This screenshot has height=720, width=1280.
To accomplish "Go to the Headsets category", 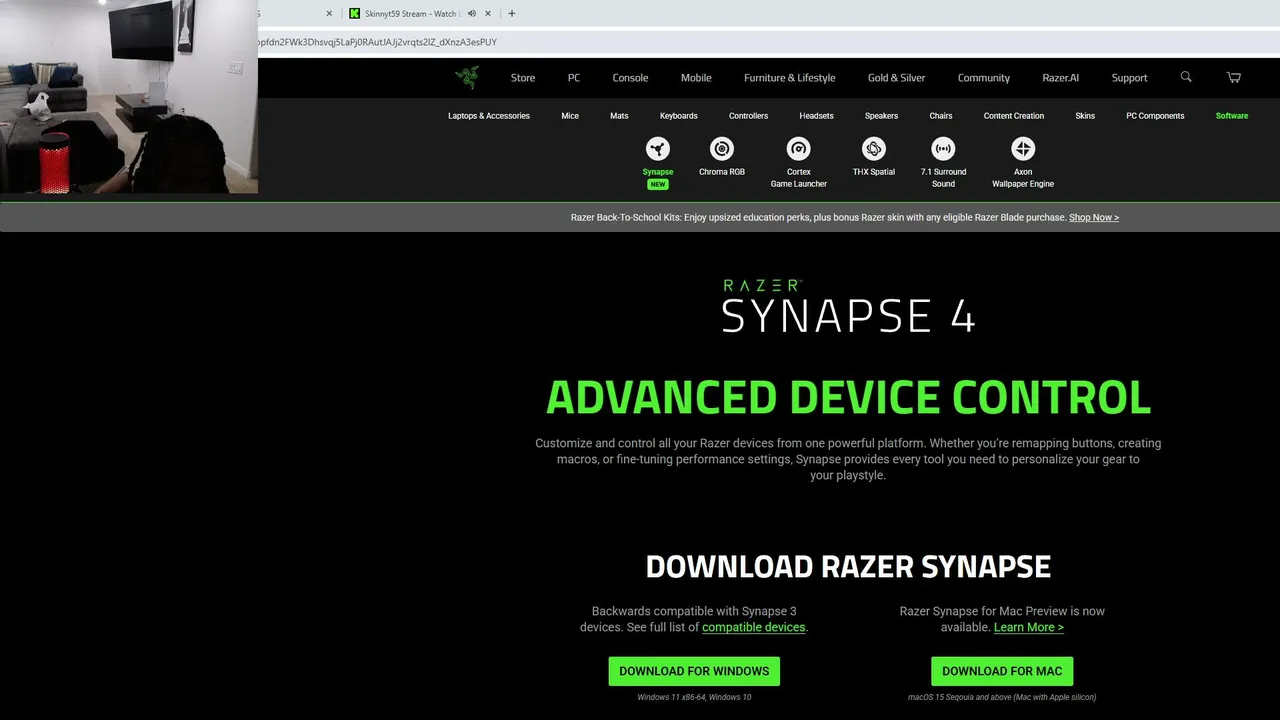I will (x=816, y=116).
